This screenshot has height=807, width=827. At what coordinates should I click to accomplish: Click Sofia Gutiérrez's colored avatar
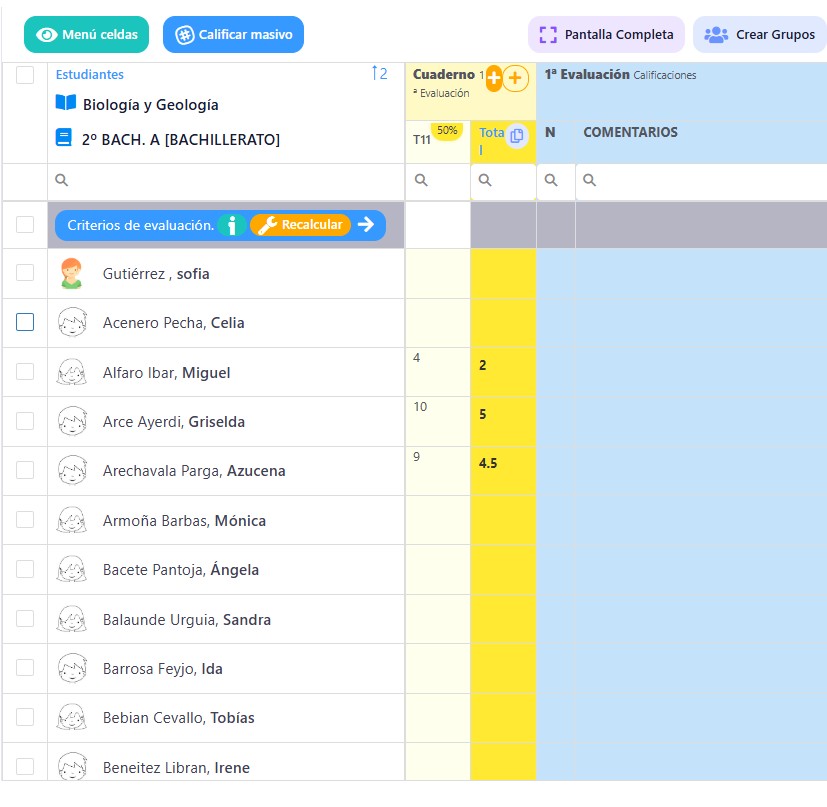[x=71, y=273]
